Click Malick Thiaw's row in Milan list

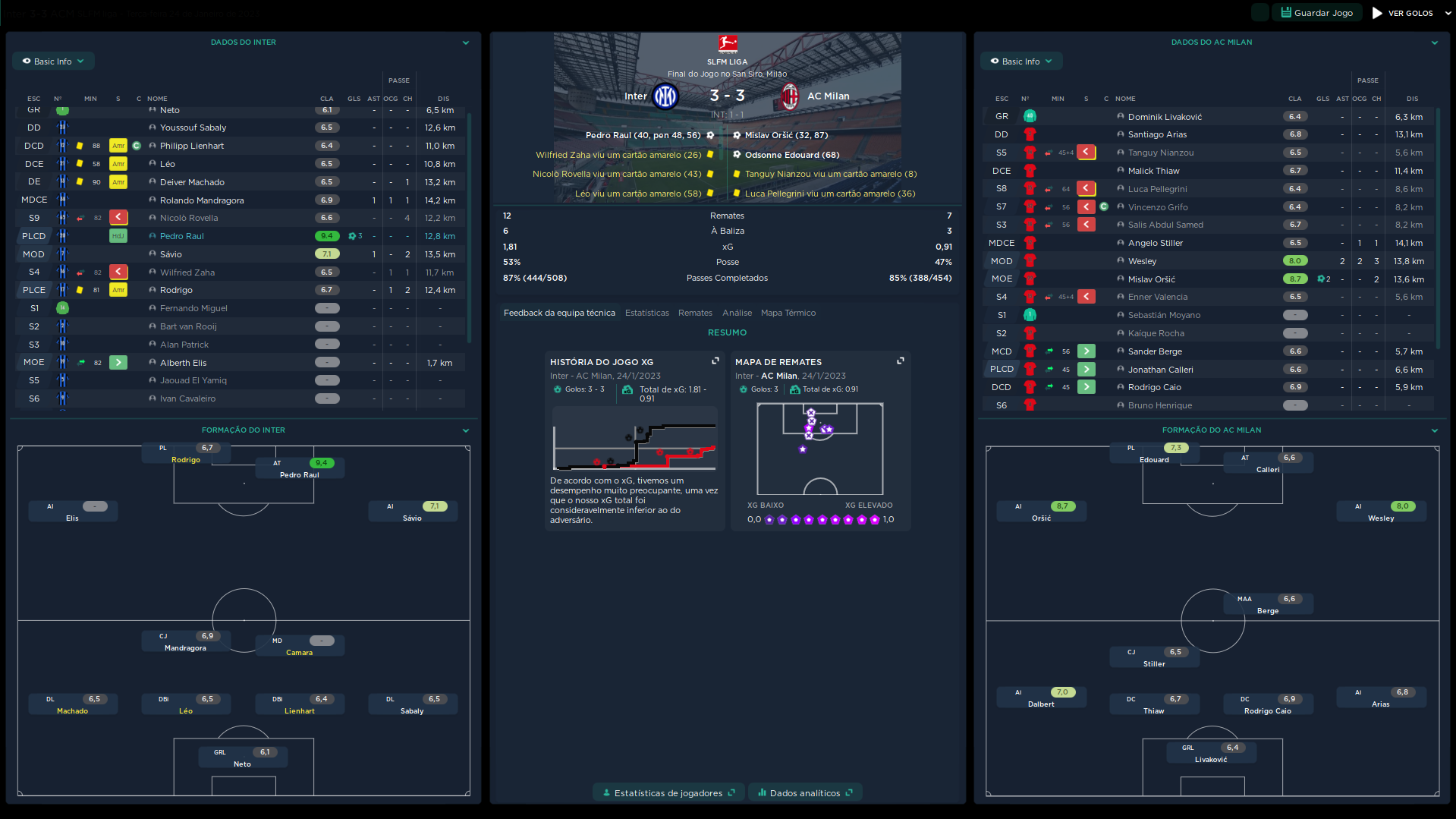click(x=1209, y=171)
